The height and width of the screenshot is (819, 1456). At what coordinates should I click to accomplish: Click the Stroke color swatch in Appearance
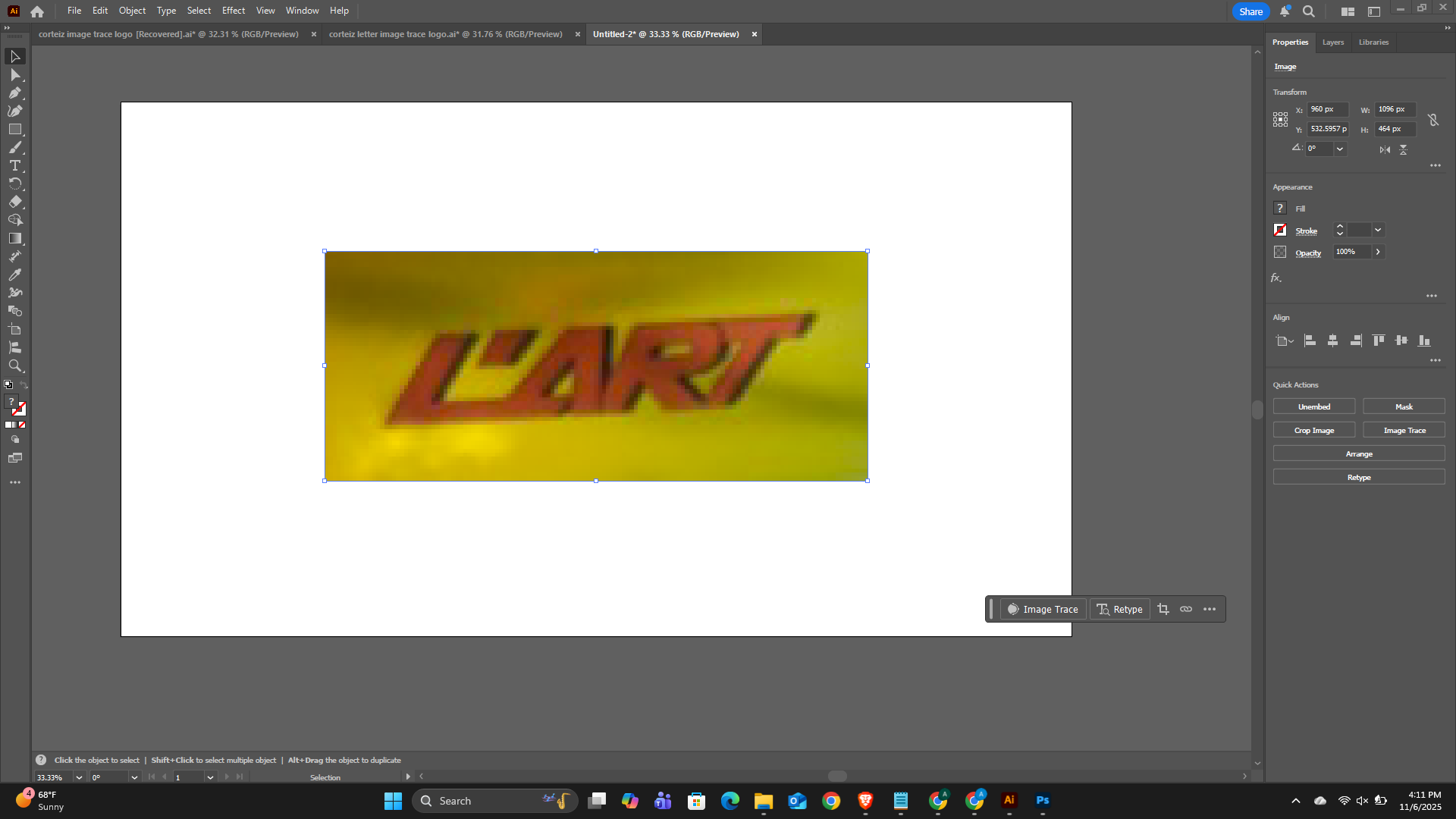[1280, 230]
